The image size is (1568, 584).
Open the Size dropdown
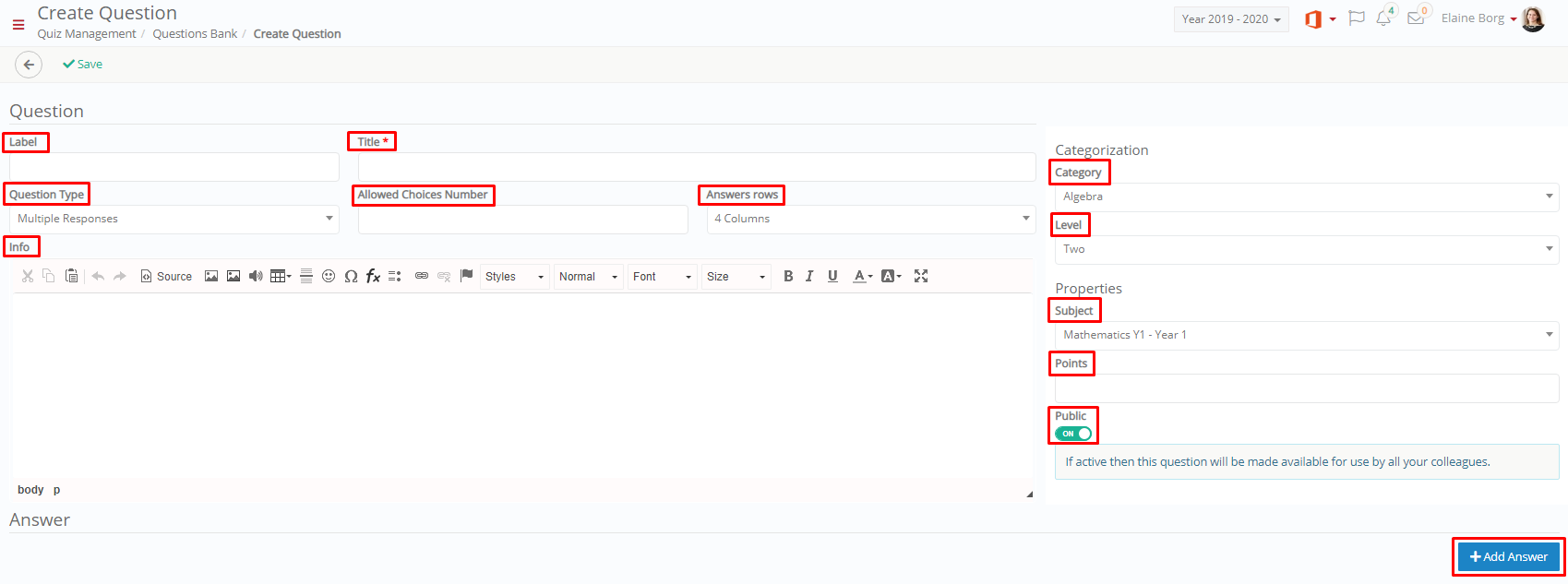pos(736,276)
